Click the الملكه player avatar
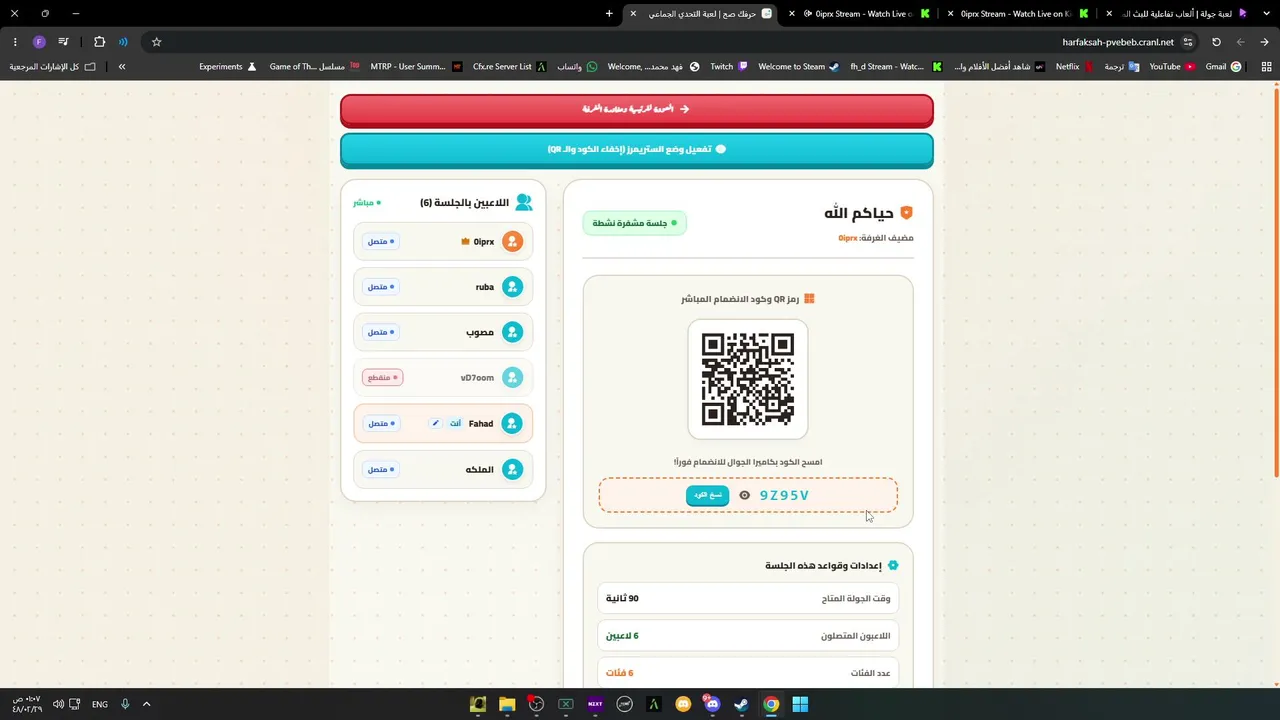This screenshot has height=720, width=1280. click(513, 469)
